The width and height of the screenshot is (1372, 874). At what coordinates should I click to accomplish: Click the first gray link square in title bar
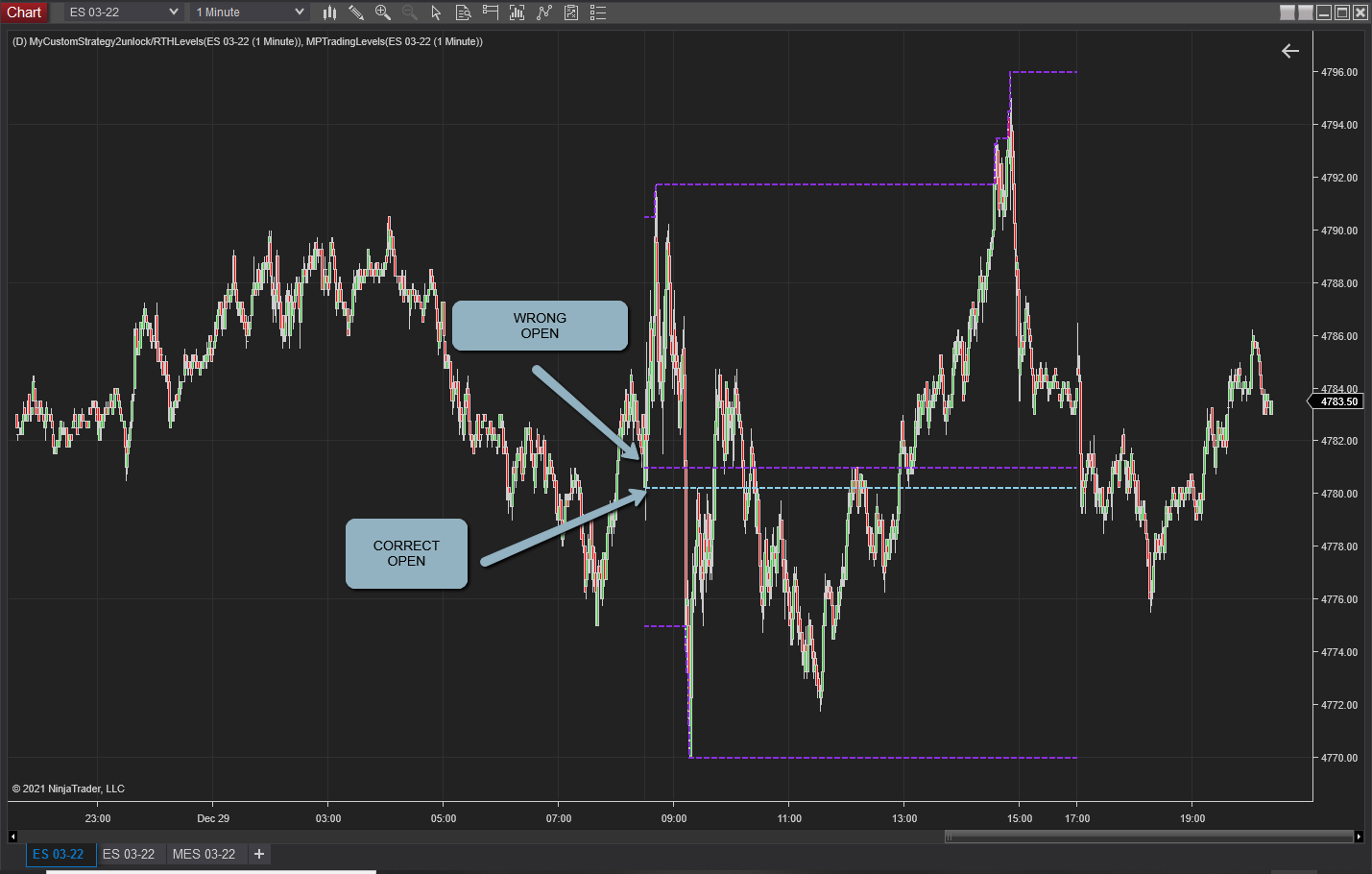pos(1288,12)
